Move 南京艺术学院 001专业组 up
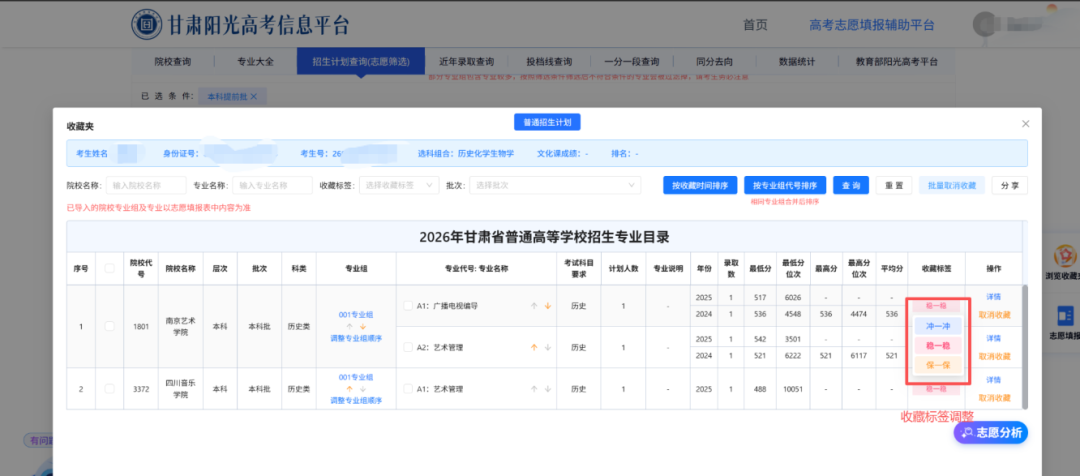The image size is (1080, 476). pyautogui.click(x=349, y=327)
